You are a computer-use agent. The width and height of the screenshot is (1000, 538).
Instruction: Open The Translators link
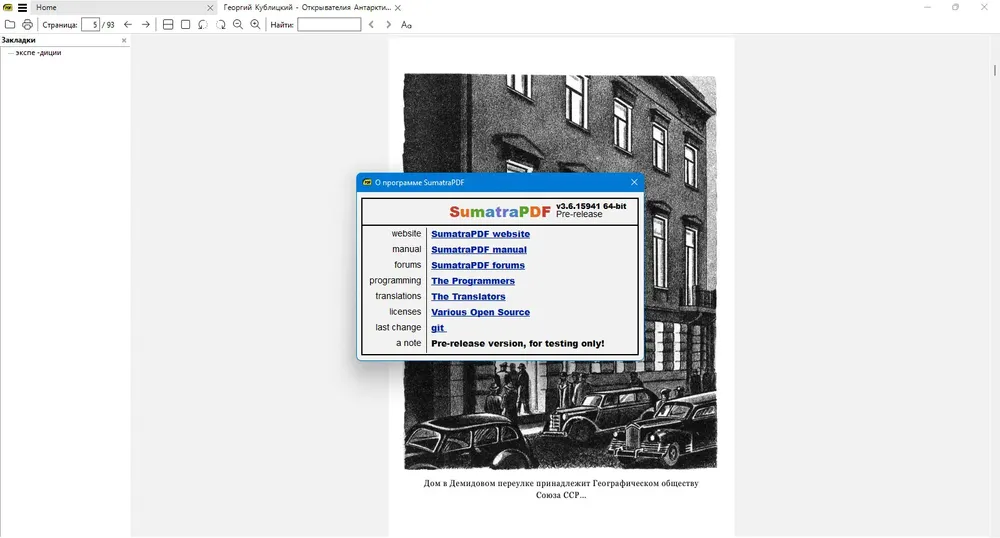click(x=468, y=296)
